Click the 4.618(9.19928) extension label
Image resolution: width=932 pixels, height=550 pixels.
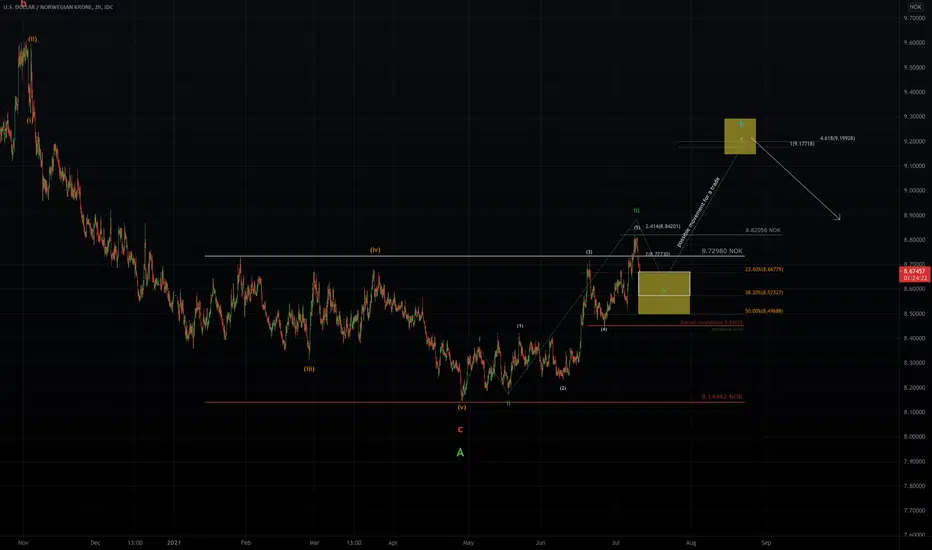click(837, 139)
